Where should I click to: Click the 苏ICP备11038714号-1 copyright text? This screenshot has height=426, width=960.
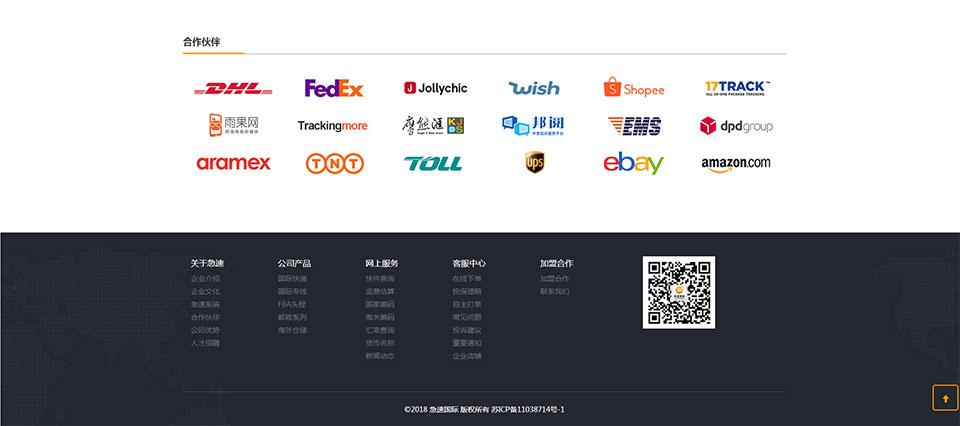coord(528,409)
